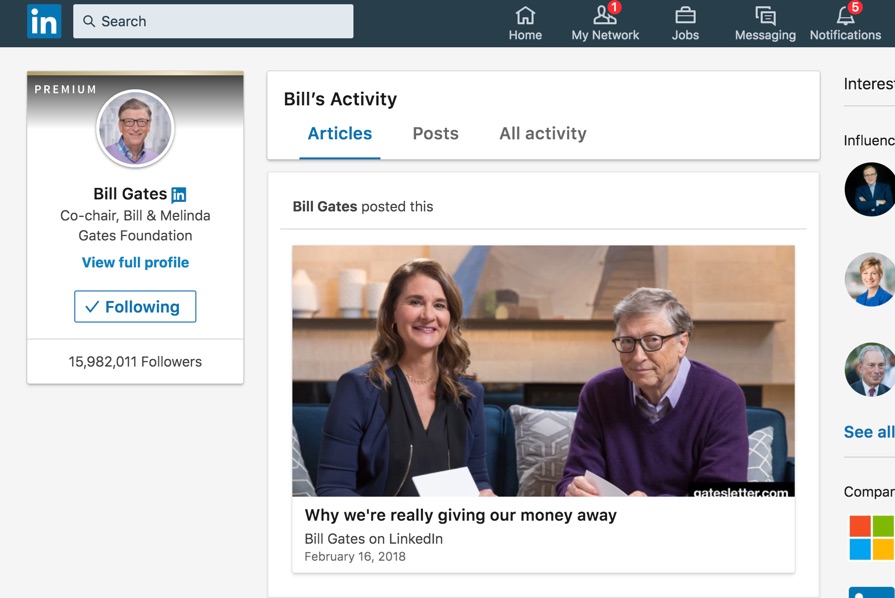
Task: Click the LinkedIn influencer badge beside Bill Gates
Action: tap(179, 195)
